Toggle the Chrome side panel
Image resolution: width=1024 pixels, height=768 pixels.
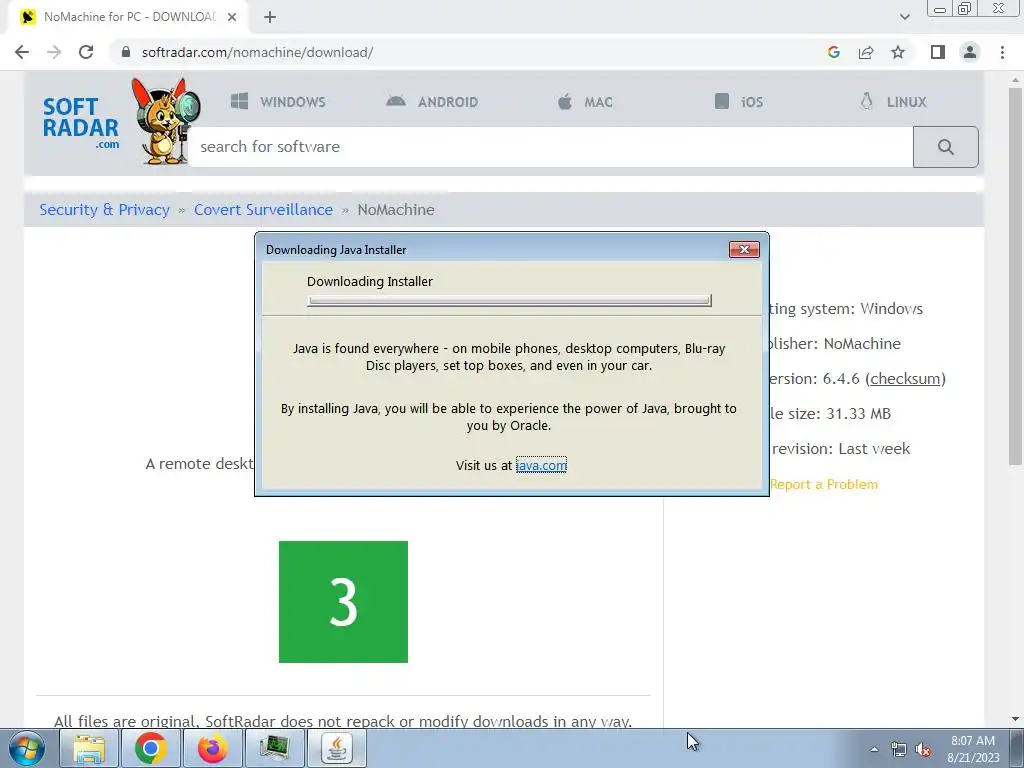[938, 52]
